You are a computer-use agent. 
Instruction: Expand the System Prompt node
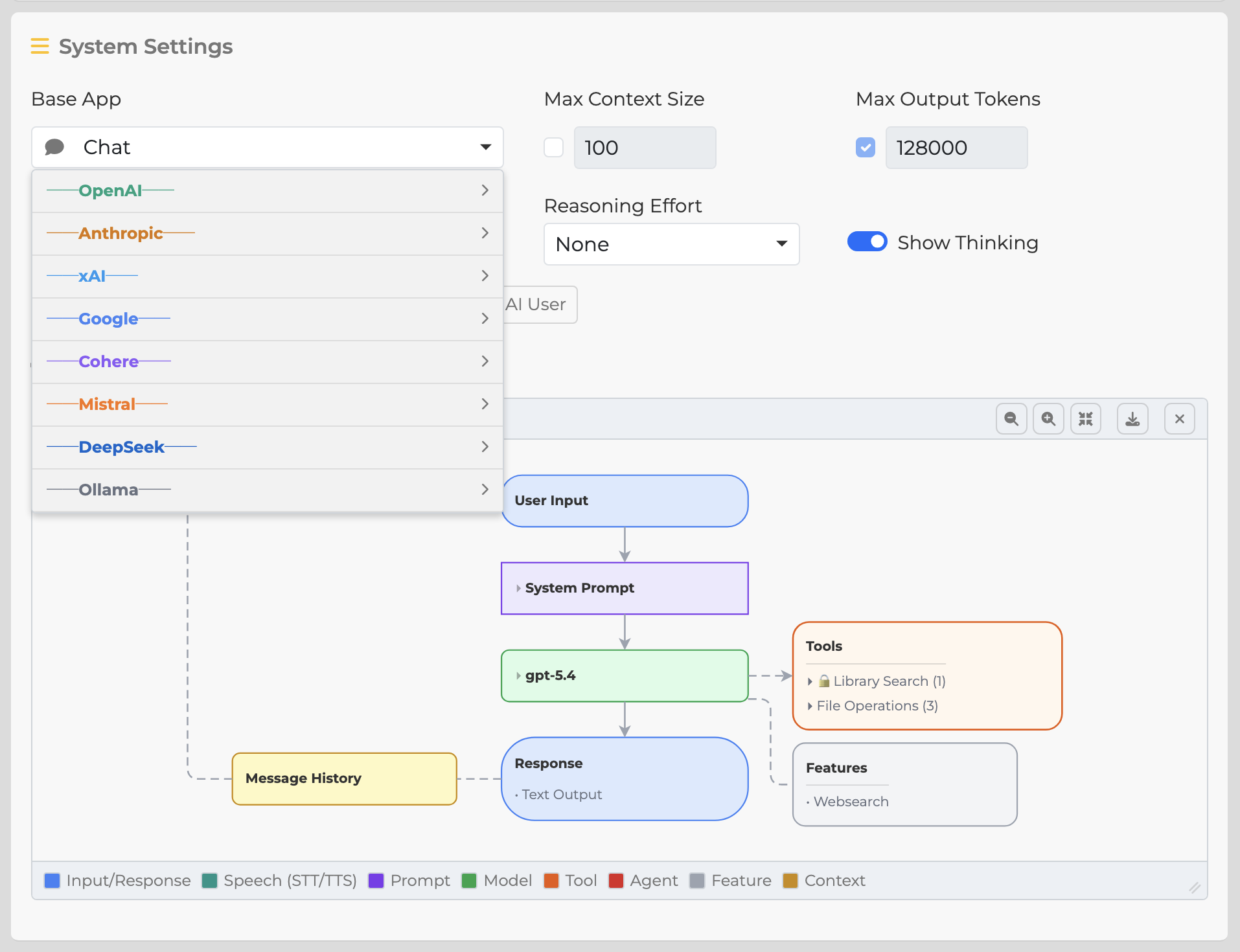[x=518, y=588]
